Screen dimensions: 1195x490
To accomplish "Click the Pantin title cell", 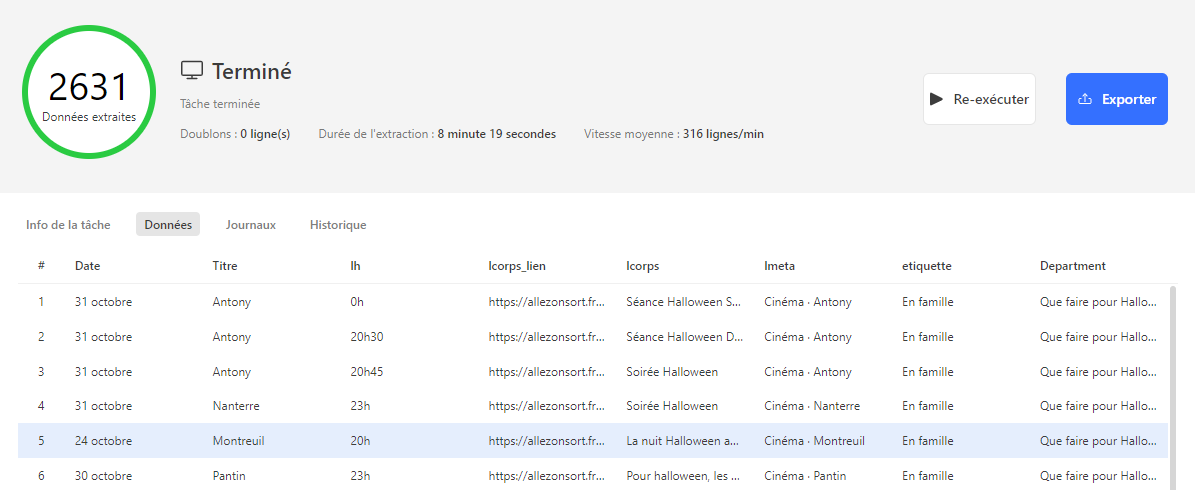I will [228, 476].
